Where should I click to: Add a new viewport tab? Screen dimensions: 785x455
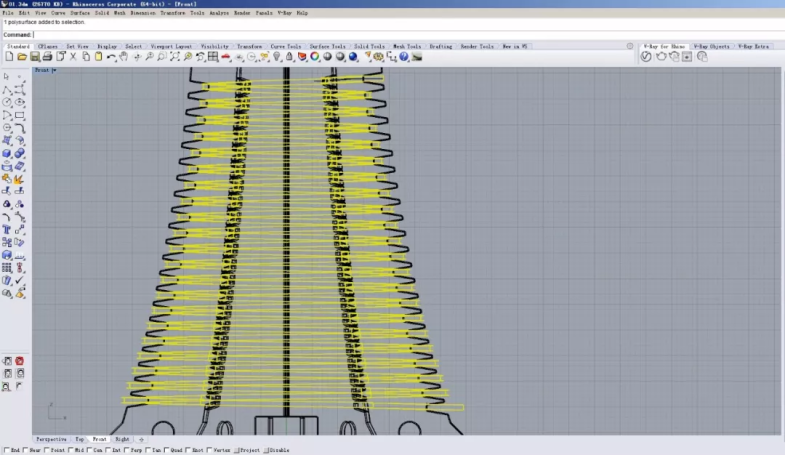[141, 439]
